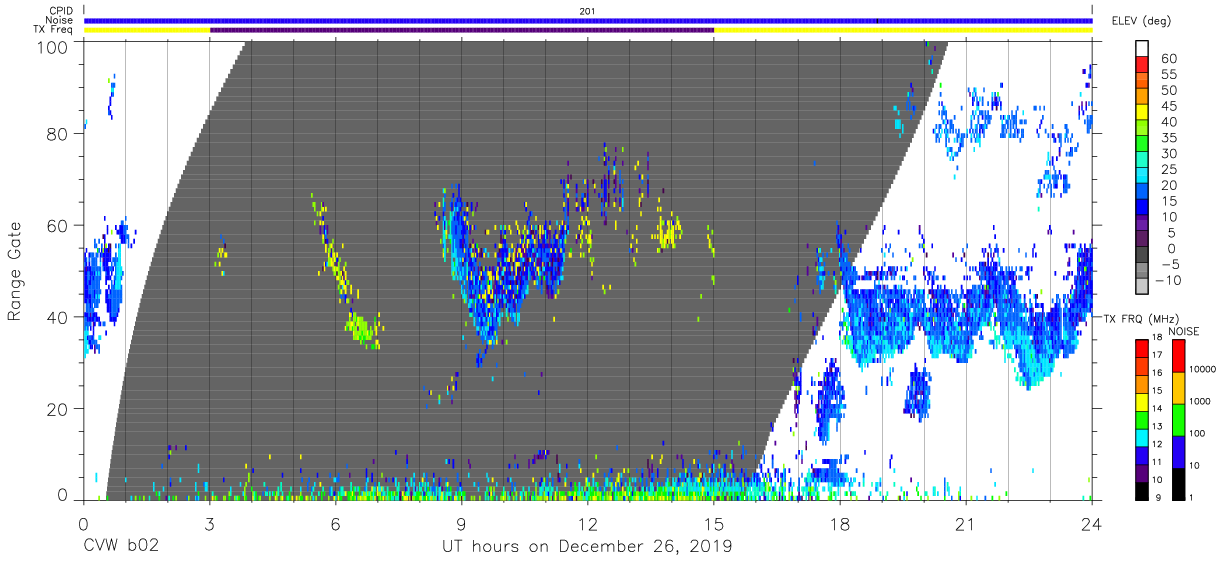The height and width of the screenshot is (567, 1228).
Task: Click the NOISE legend title
Action: point(1186,331)
